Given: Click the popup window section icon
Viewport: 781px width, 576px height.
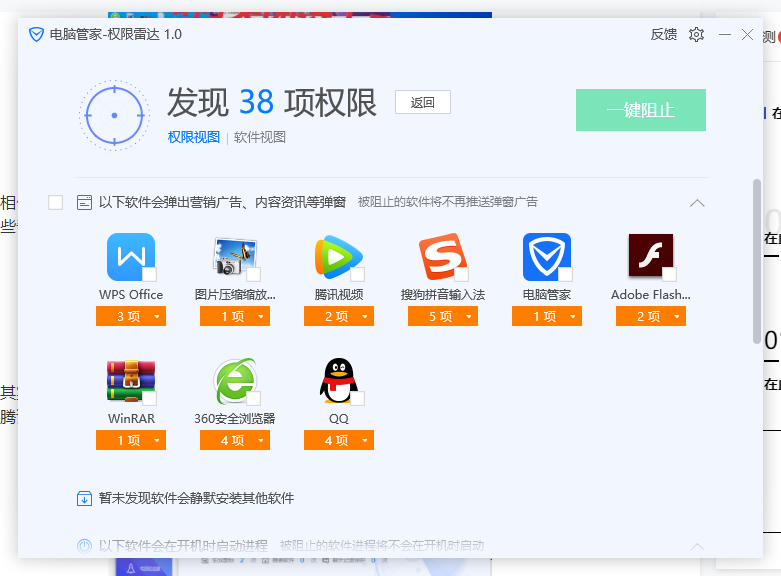Looking at the screenshot, I should tap(84, 202).
